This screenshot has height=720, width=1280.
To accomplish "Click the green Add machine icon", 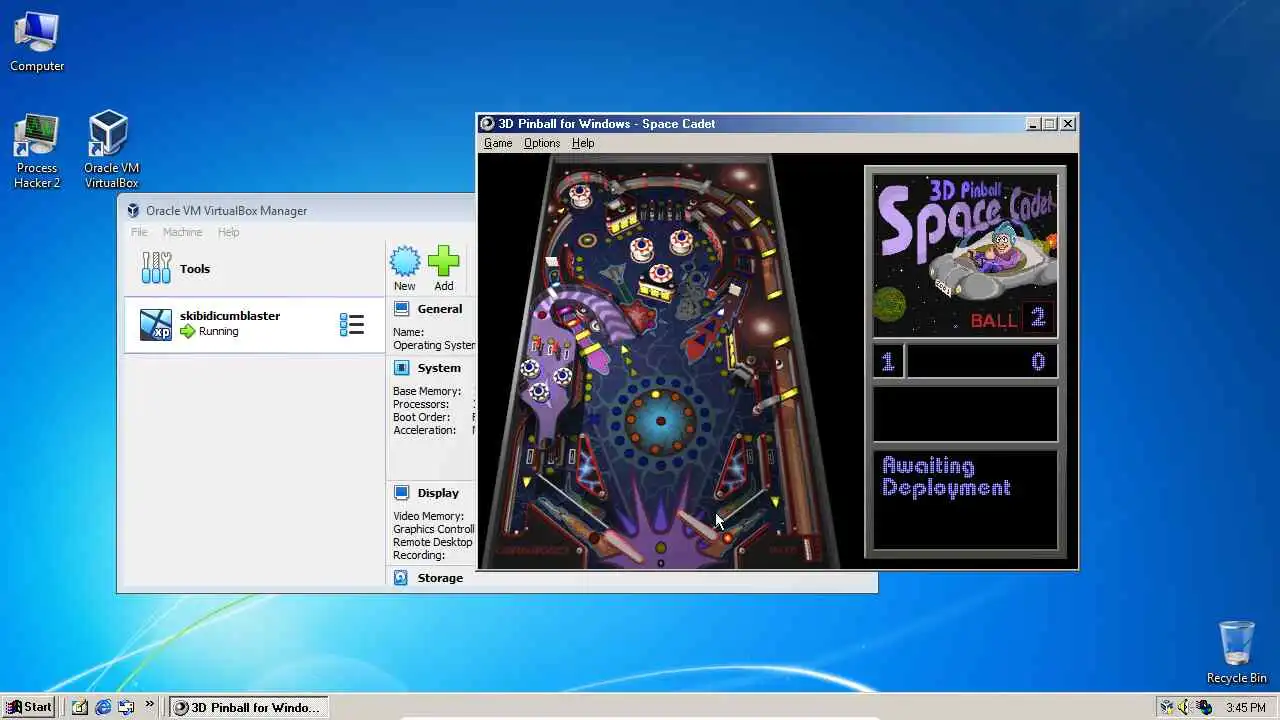I will coord(444,262).
